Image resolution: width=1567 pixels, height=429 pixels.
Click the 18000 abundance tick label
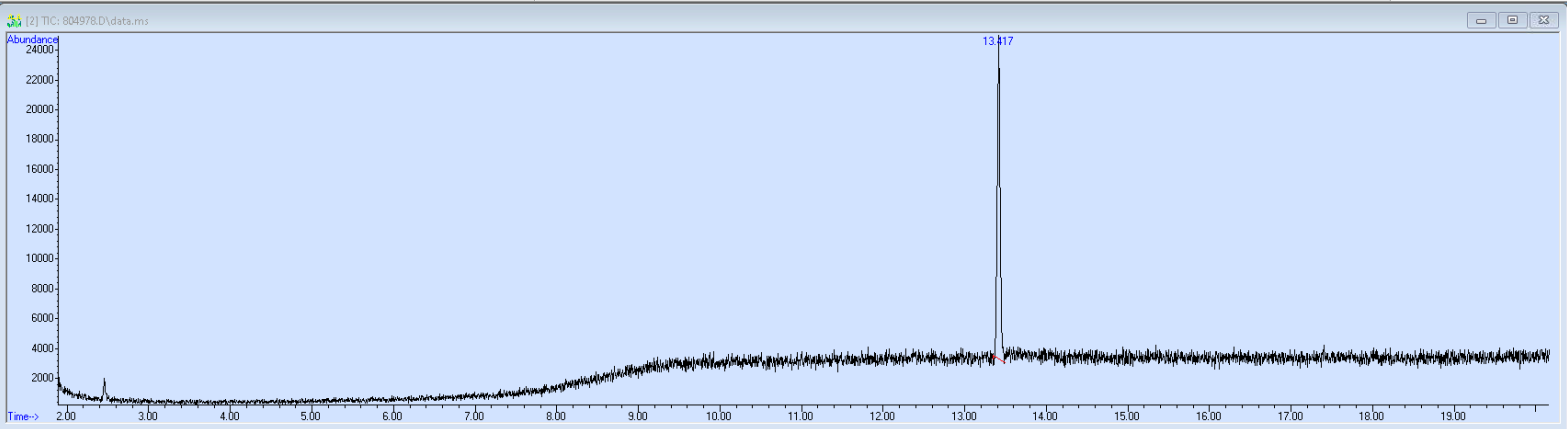39,139
